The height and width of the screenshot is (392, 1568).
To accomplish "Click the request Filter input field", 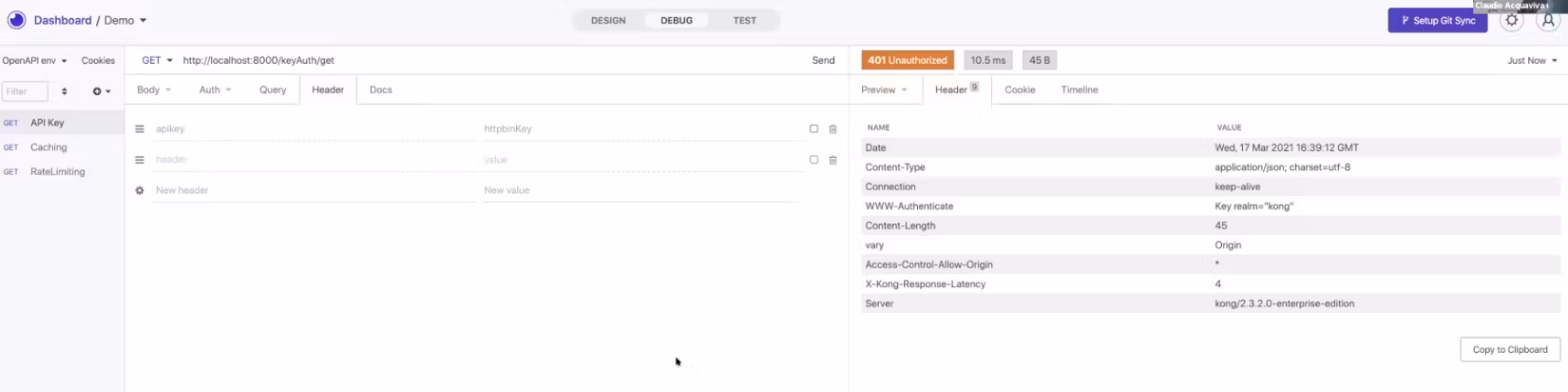I will pyautogui.click(x=25, y=91).
